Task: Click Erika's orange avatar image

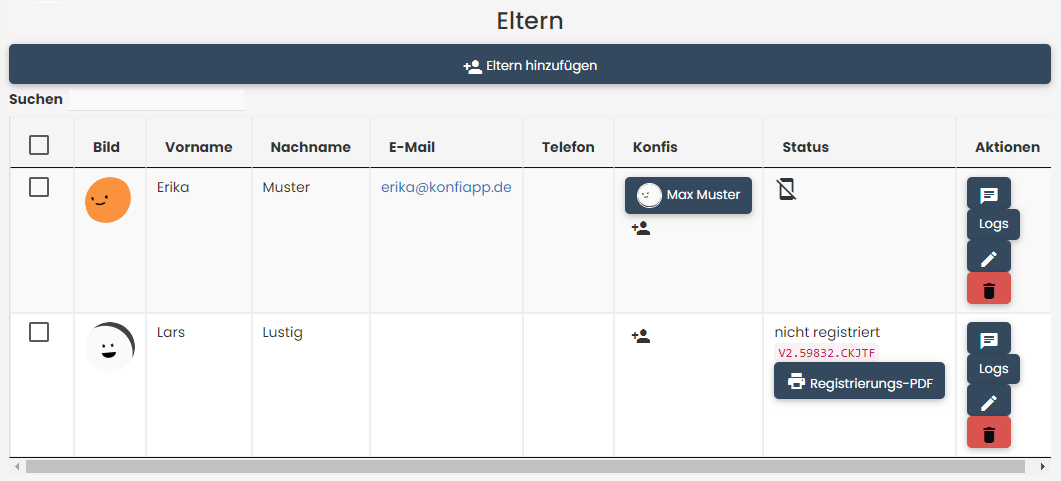Action: (108, 200)
